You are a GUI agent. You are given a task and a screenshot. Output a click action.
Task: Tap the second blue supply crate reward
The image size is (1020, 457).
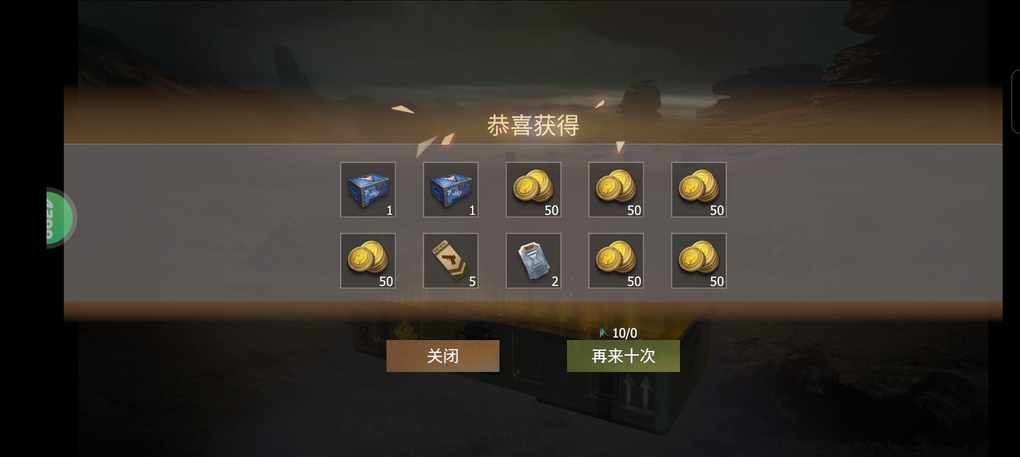tap(450, 189)
